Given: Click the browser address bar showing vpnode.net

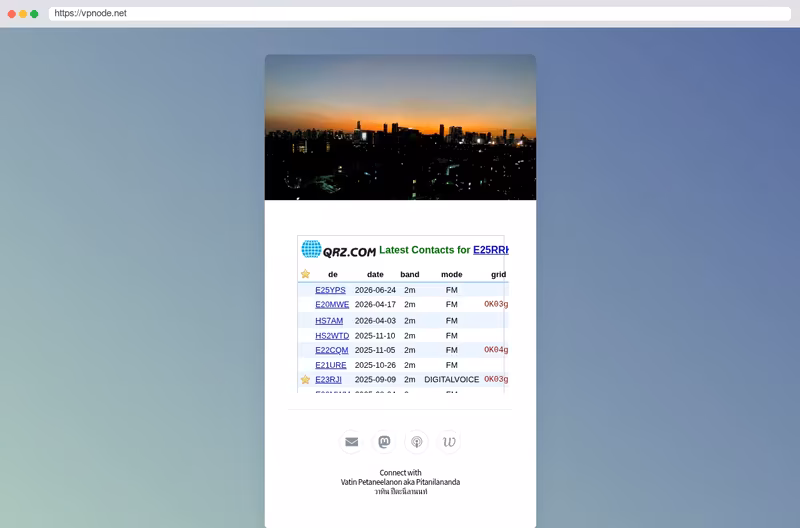Looking at the screenshot, I should [419, 13].
